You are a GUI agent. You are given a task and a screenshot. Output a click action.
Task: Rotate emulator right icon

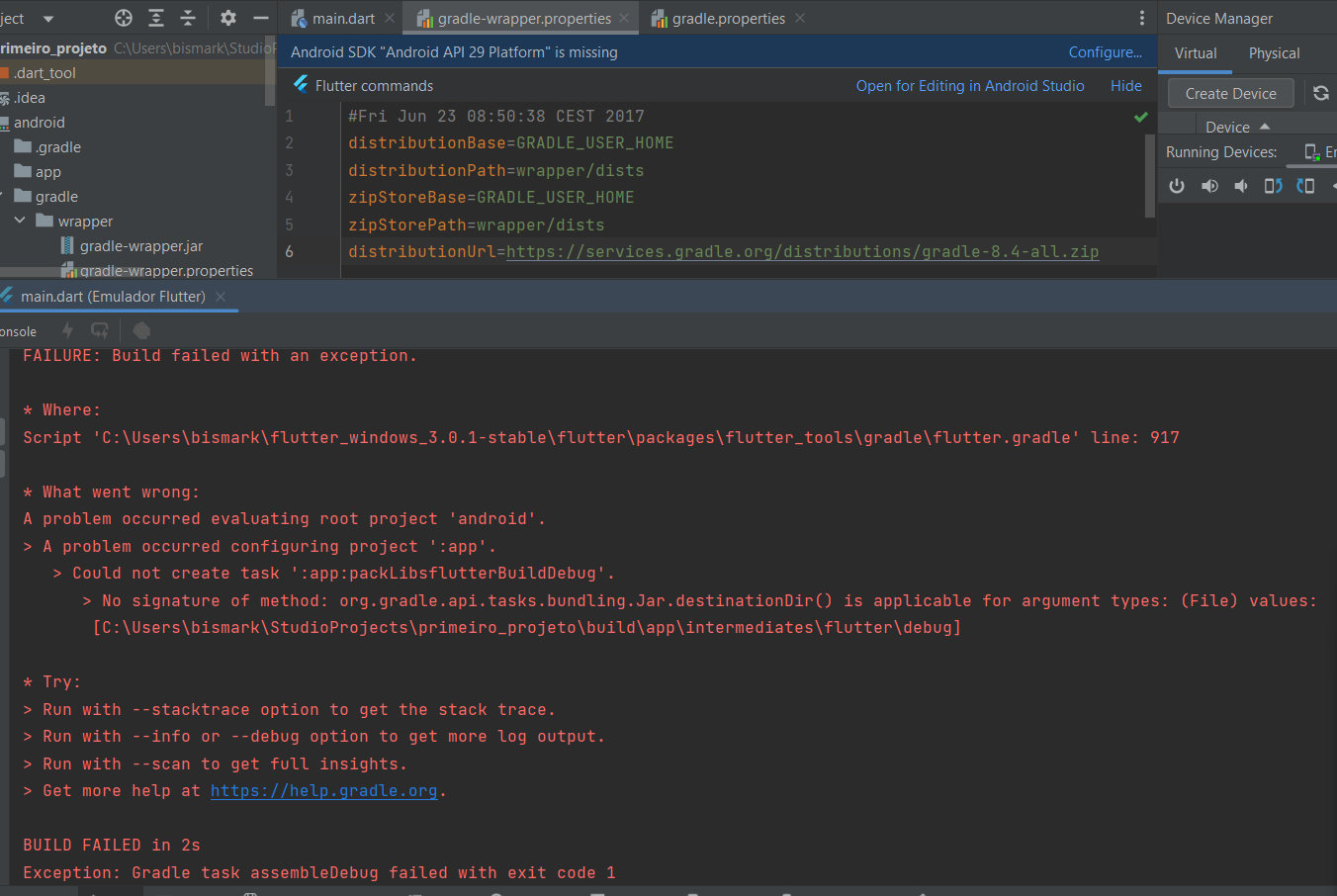pos(1305,186)
